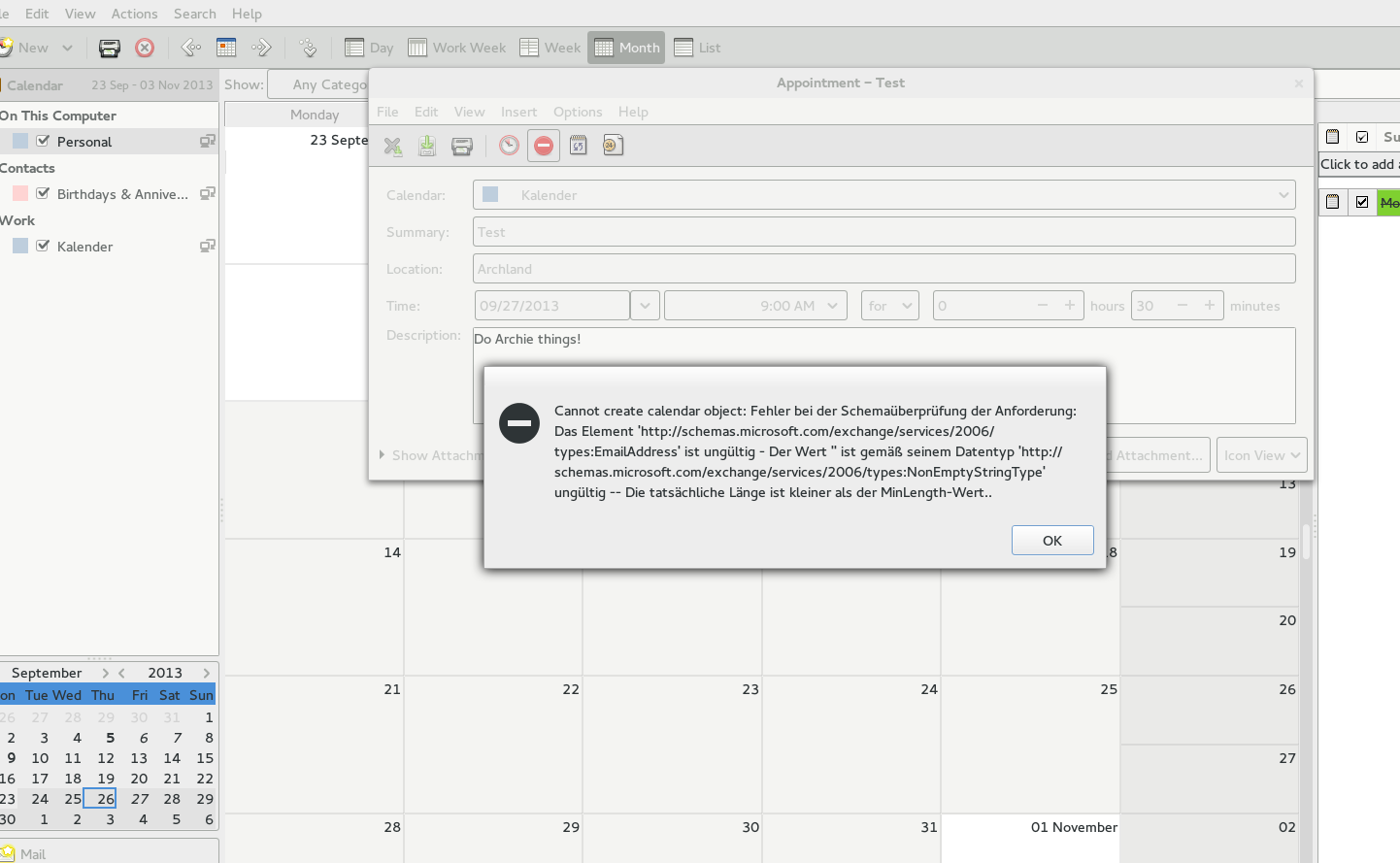The image size is (1400, 863).
Task: Go to the next period with the forward arrow
Action: tap(261, 48)
